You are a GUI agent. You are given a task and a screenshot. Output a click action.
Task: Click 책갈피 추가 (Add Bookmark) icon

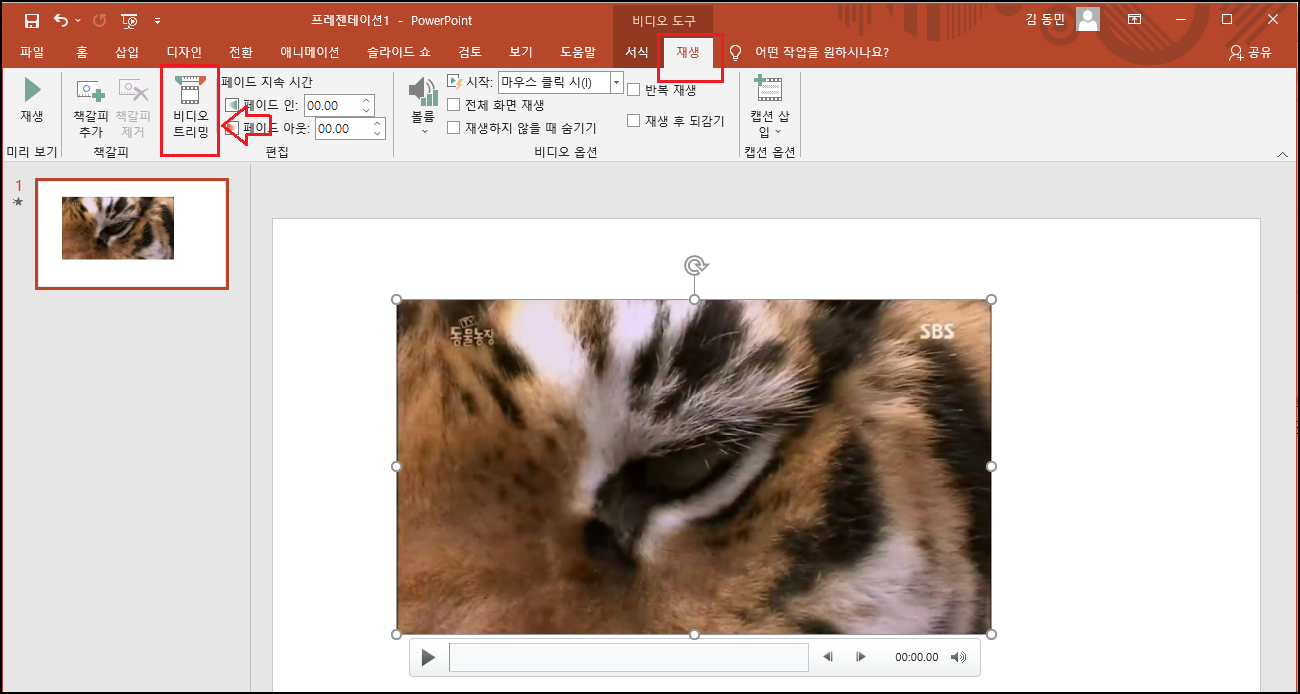[x=91, y=93]
